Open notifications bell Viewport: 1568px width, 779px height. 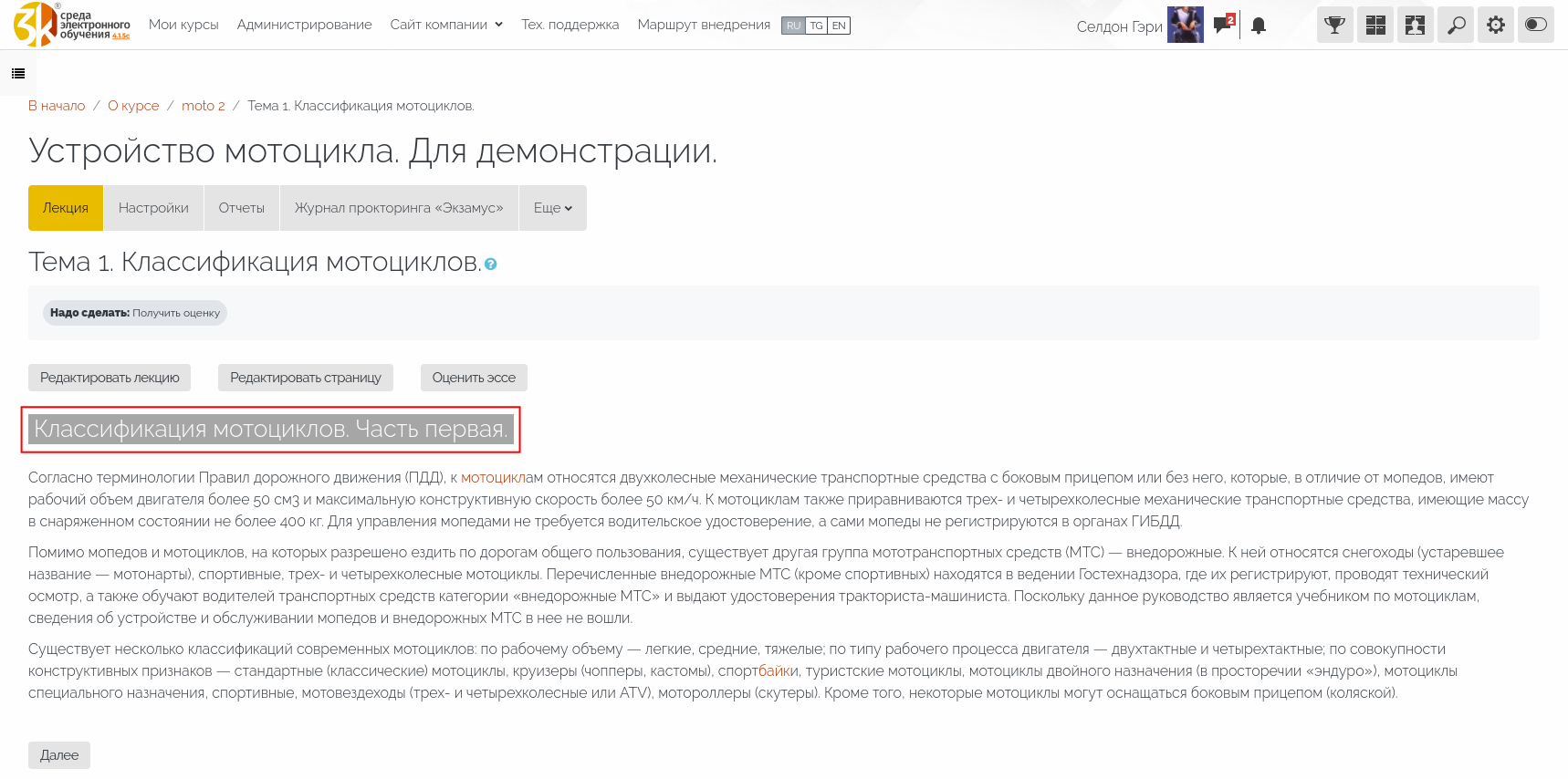pos(1259,26)
